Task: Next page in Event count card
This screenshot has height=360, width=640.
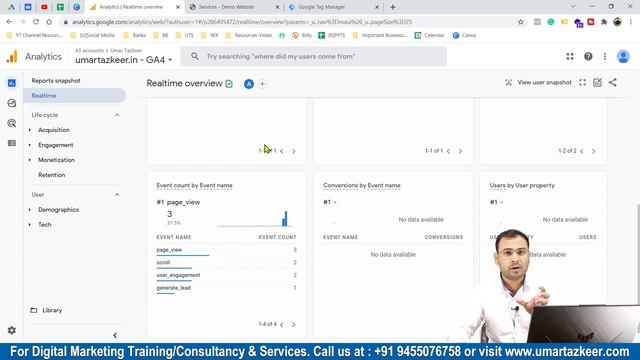Action: pos(293,324)
